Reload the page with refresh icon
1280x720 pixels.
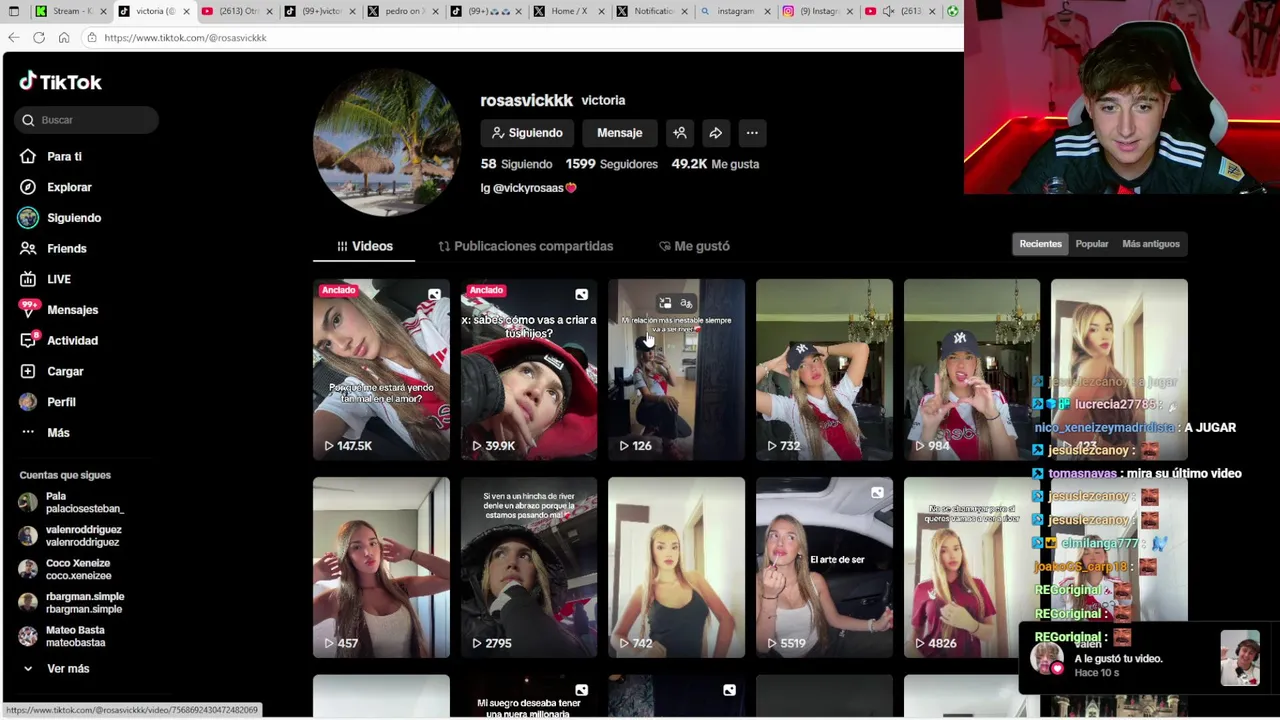[x=39, y=38]
